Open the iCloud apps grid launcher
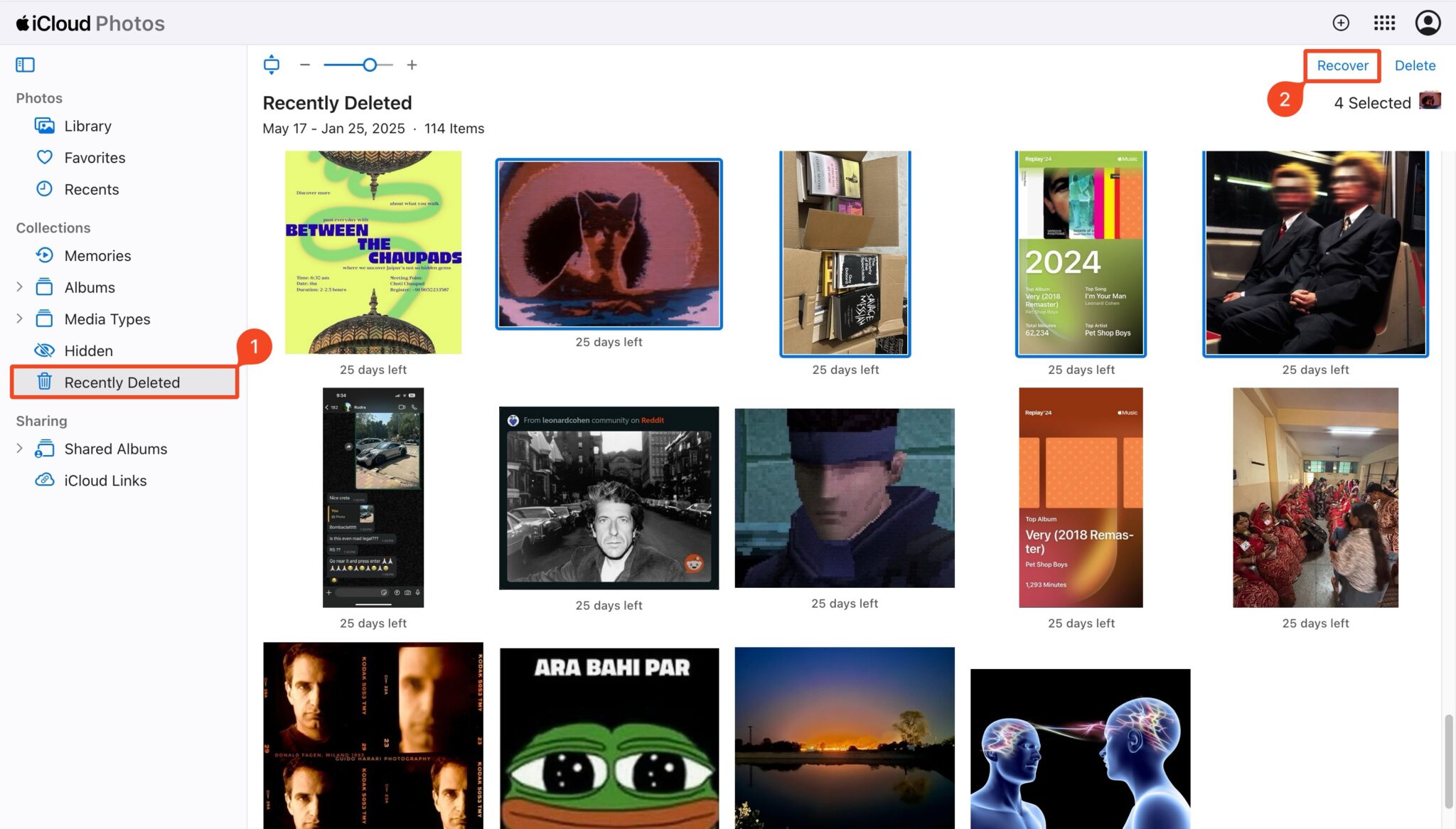 click(x=1383, y=23)
